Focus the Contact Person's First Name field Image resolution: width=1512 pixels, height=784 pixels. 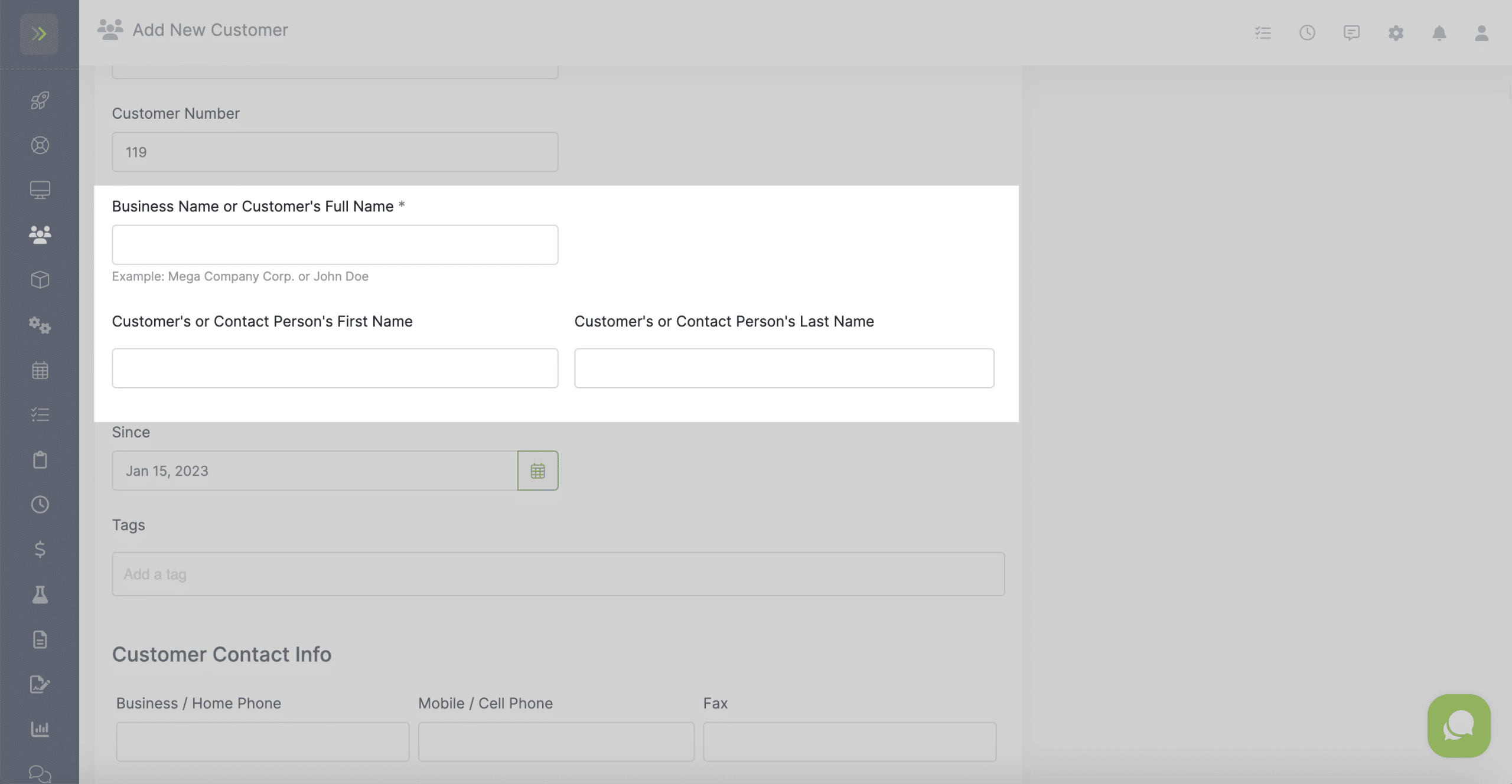tap(335, 368)
